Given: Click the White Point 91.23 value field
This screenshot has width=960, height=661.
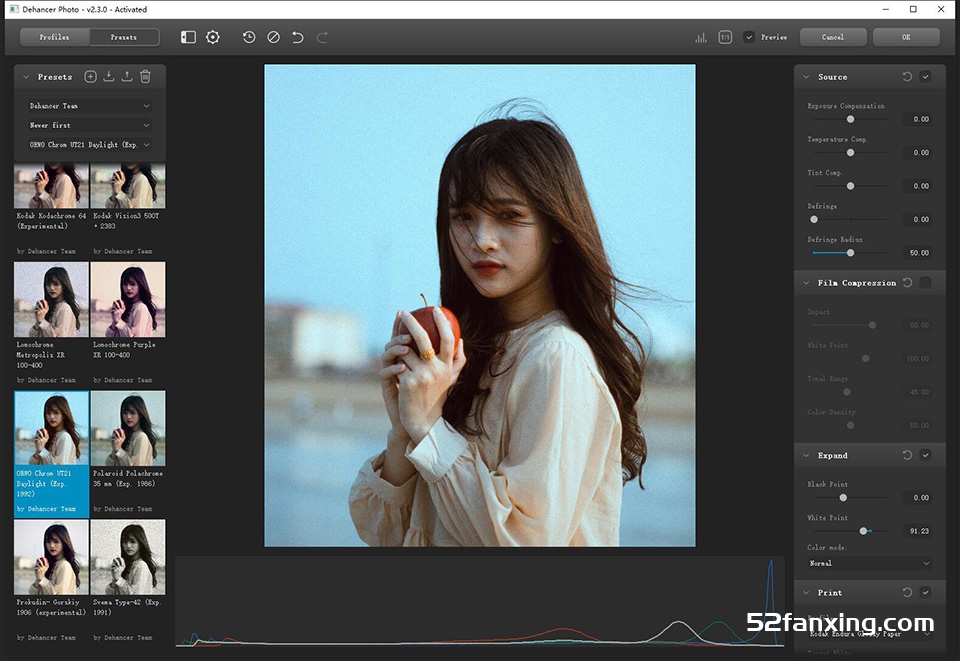Looking at the screenshot, I should pos(917,531).
